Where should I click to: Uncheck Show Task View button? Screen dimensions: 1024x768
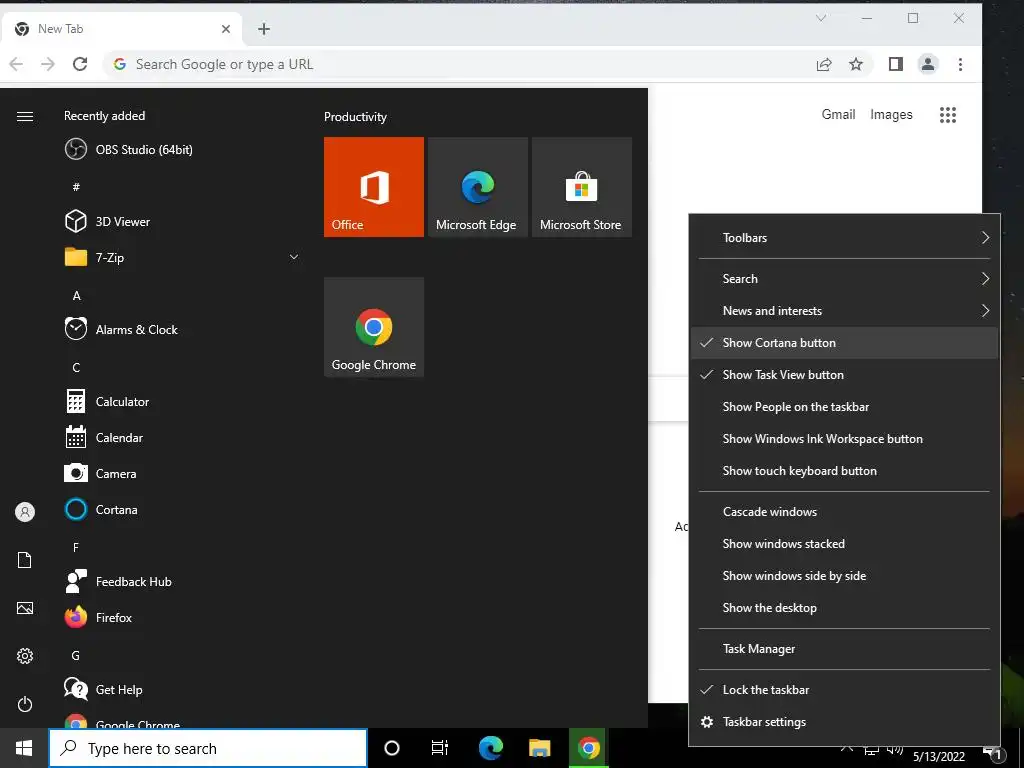pos(844,375)
